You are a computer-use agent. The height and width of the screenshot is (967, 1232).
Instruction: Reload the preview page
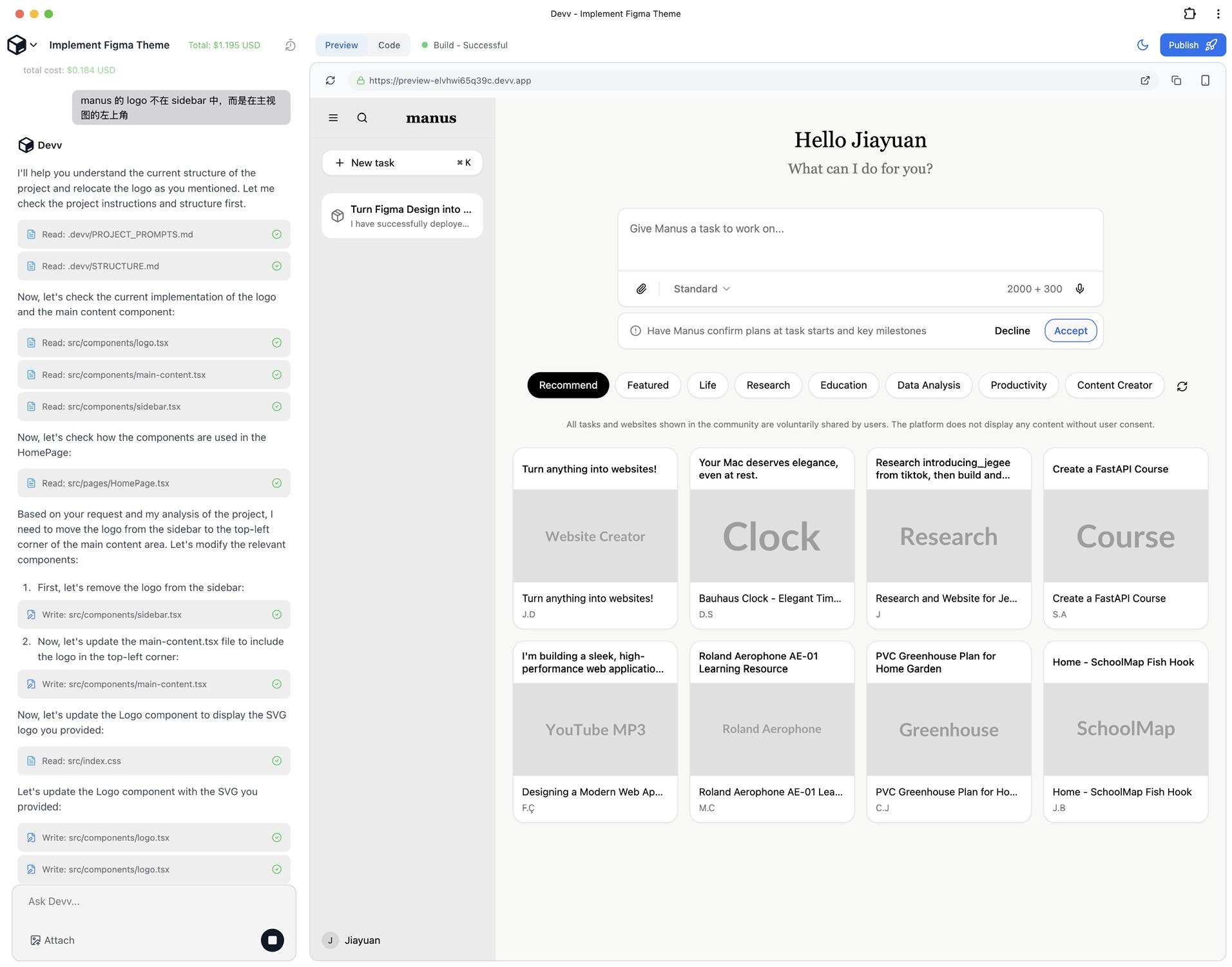click(330, 81)
